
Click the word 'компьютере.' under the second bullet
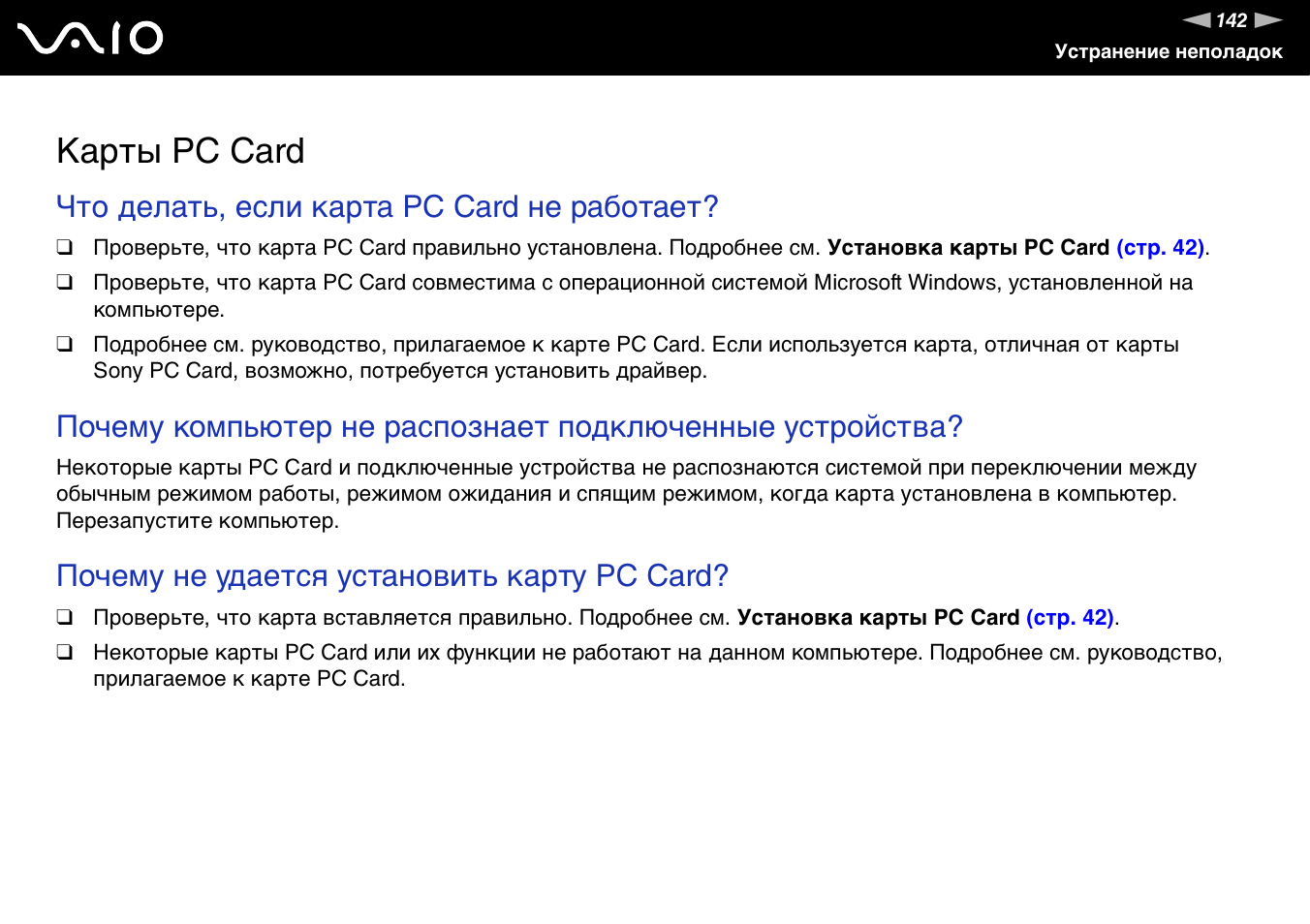(x=159, y=310)
